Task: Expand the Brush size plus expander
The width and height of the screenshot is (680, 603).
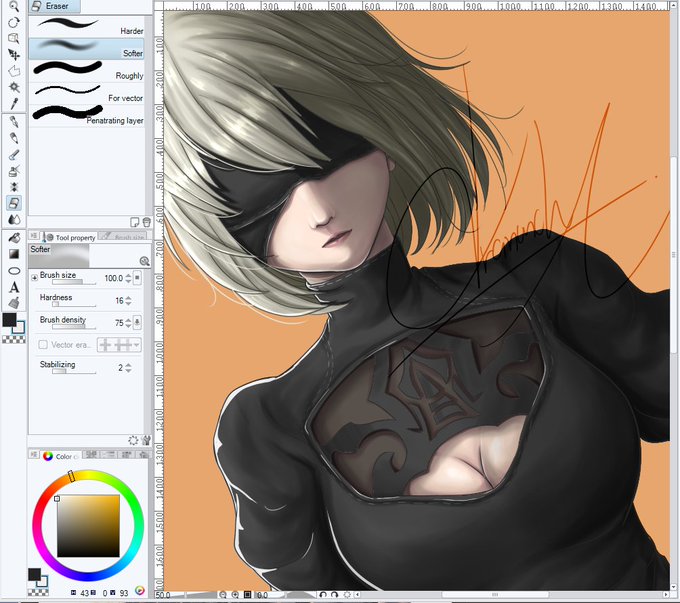Action: pyautogui.click(x=34, y=278)
